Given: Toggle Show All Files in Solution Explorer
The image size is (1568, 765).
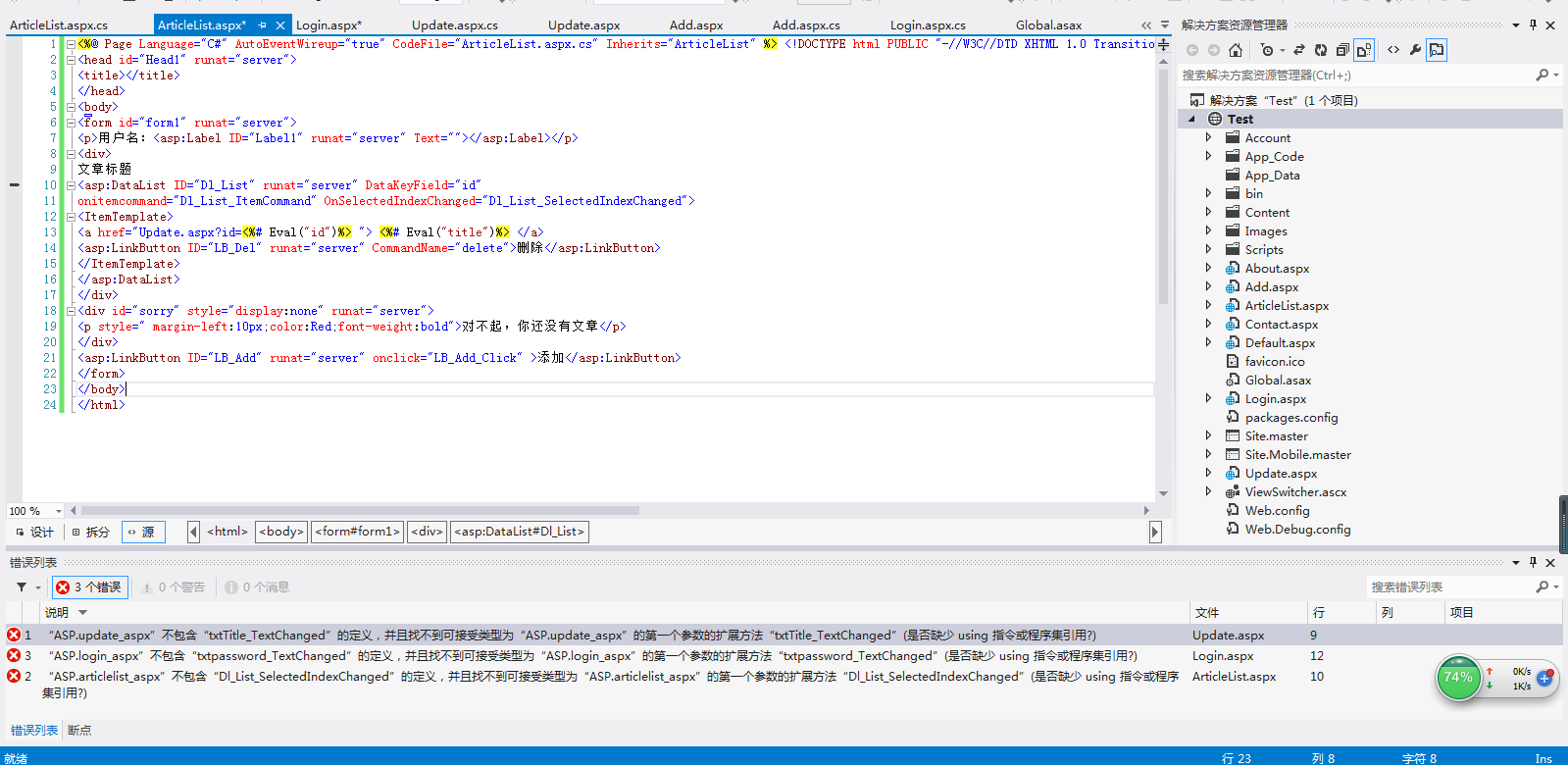Looking at the screenshot, I should point(1364,50).
